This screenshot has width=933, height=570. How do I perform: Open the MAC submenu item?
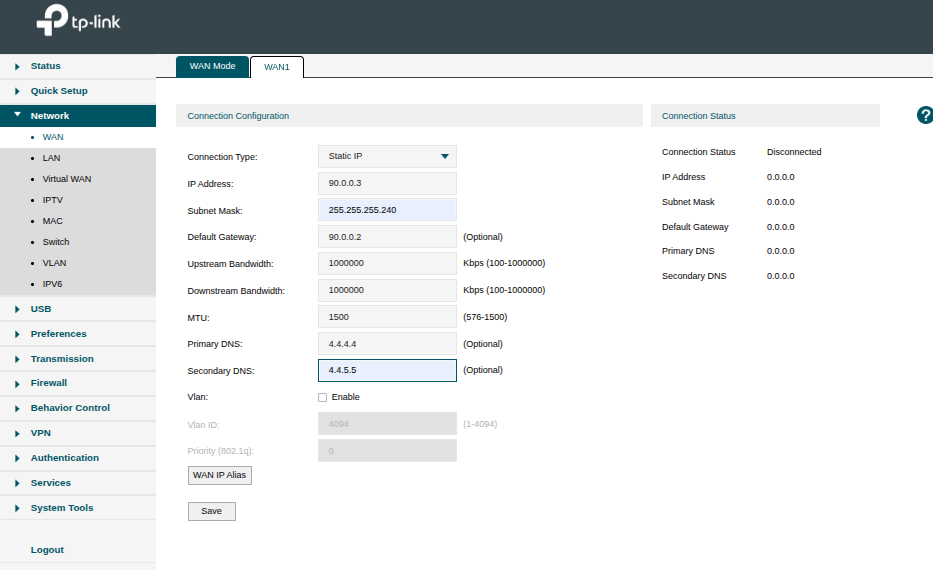tap(52, 221)
